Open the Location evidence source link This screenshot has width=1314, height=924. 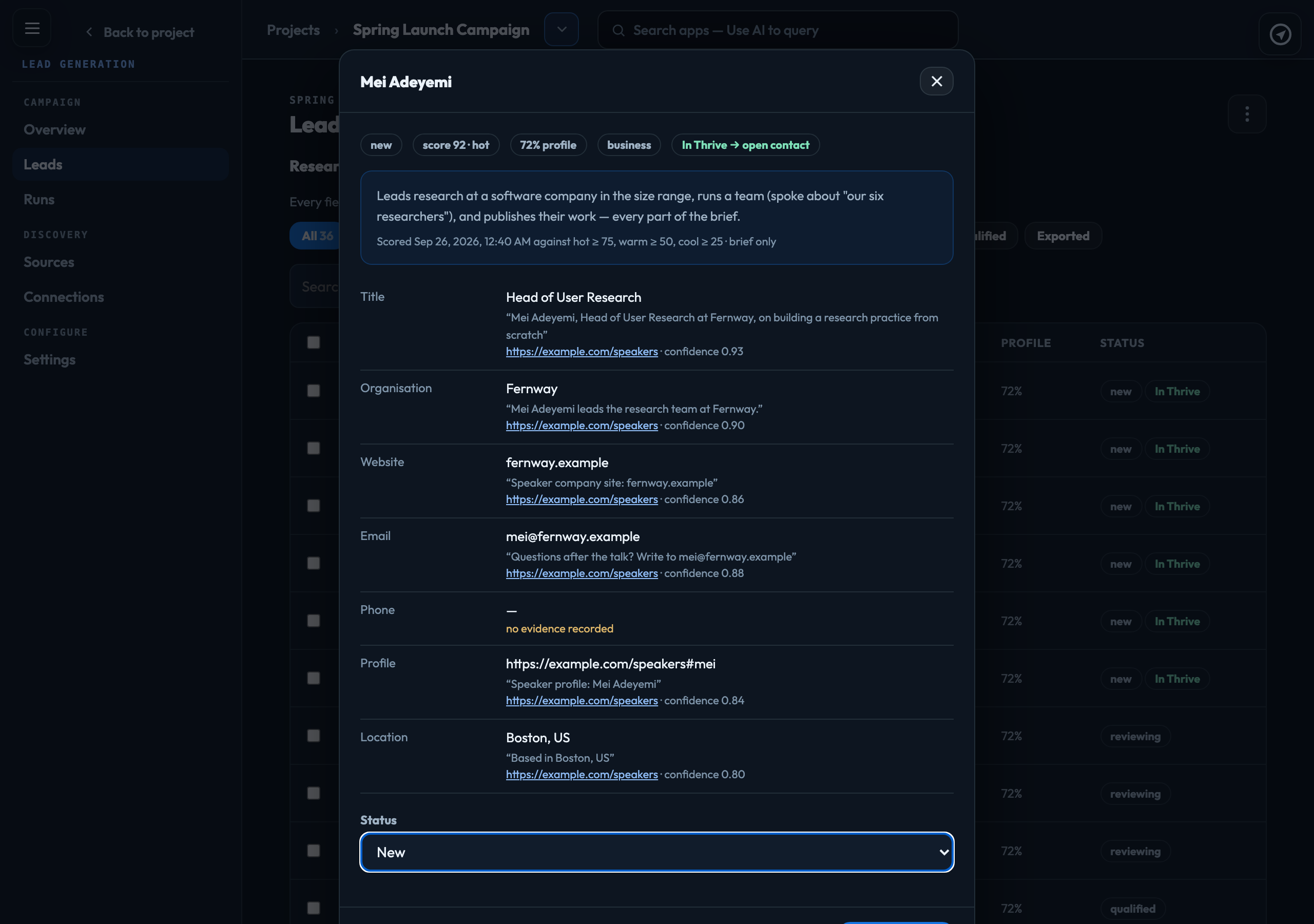pyautogui.click(x=582, y=774)
